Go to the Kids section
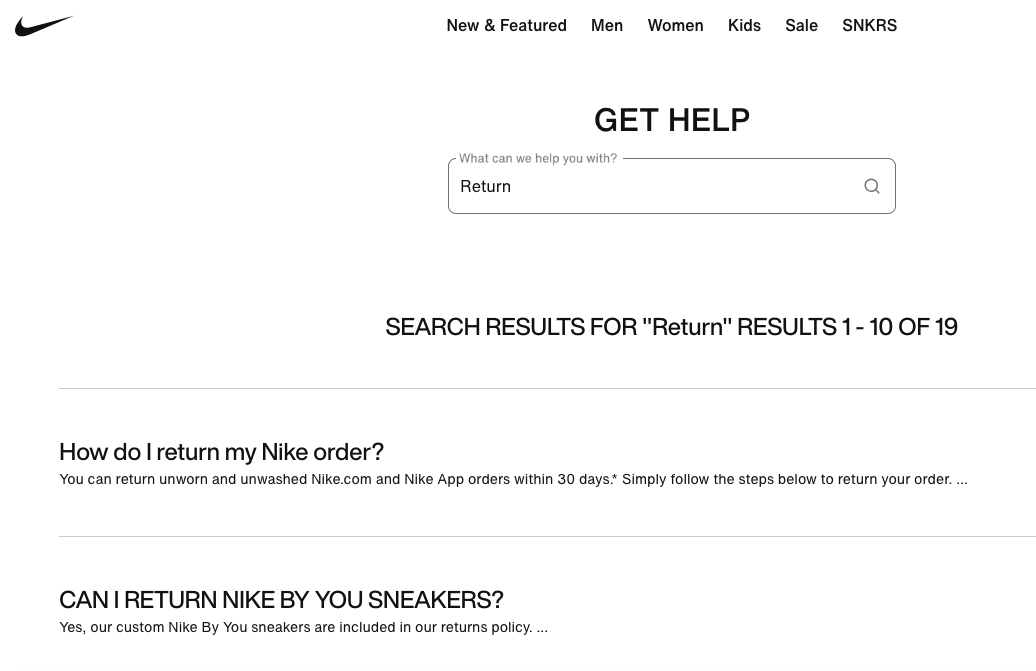The height and width of the screenshot is (671, 1036). point(744,26)
